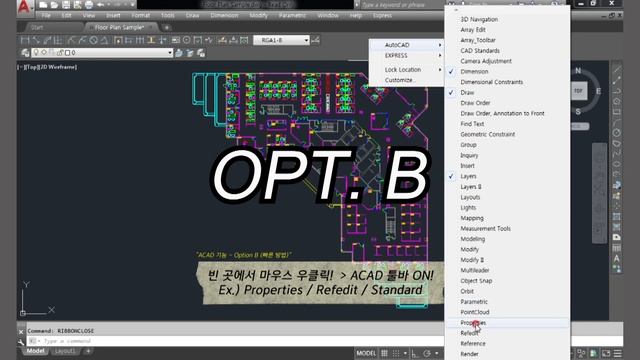Expand the Lock Location submenu
This screenshot has width=640, height=360.
click(407, 70)
